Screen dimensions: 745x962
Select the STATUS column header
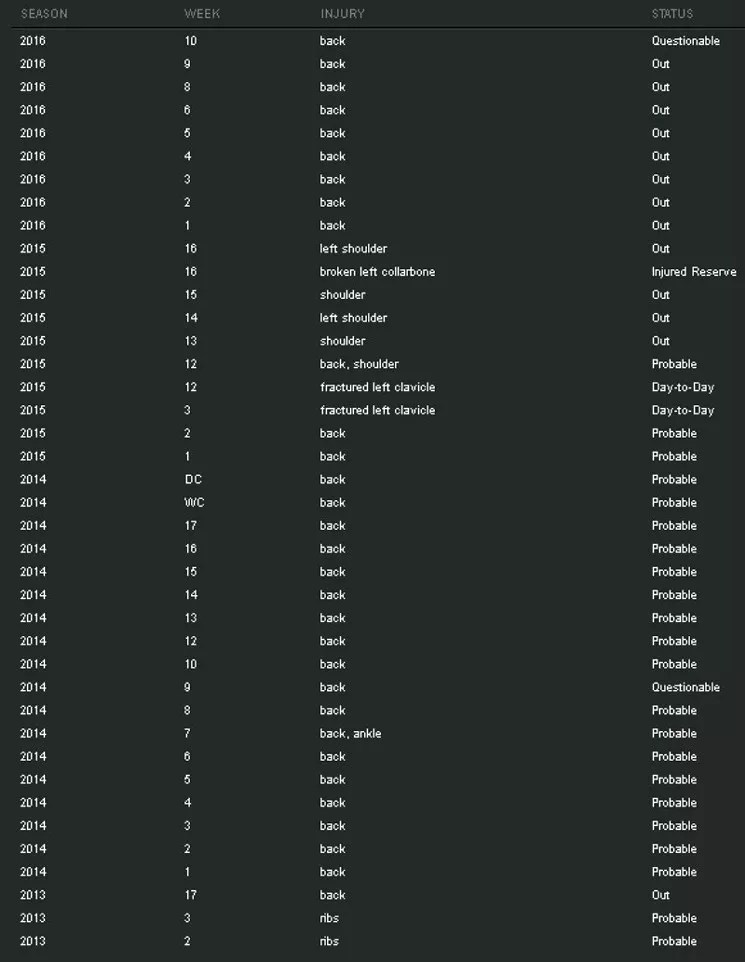pos(672,14)
